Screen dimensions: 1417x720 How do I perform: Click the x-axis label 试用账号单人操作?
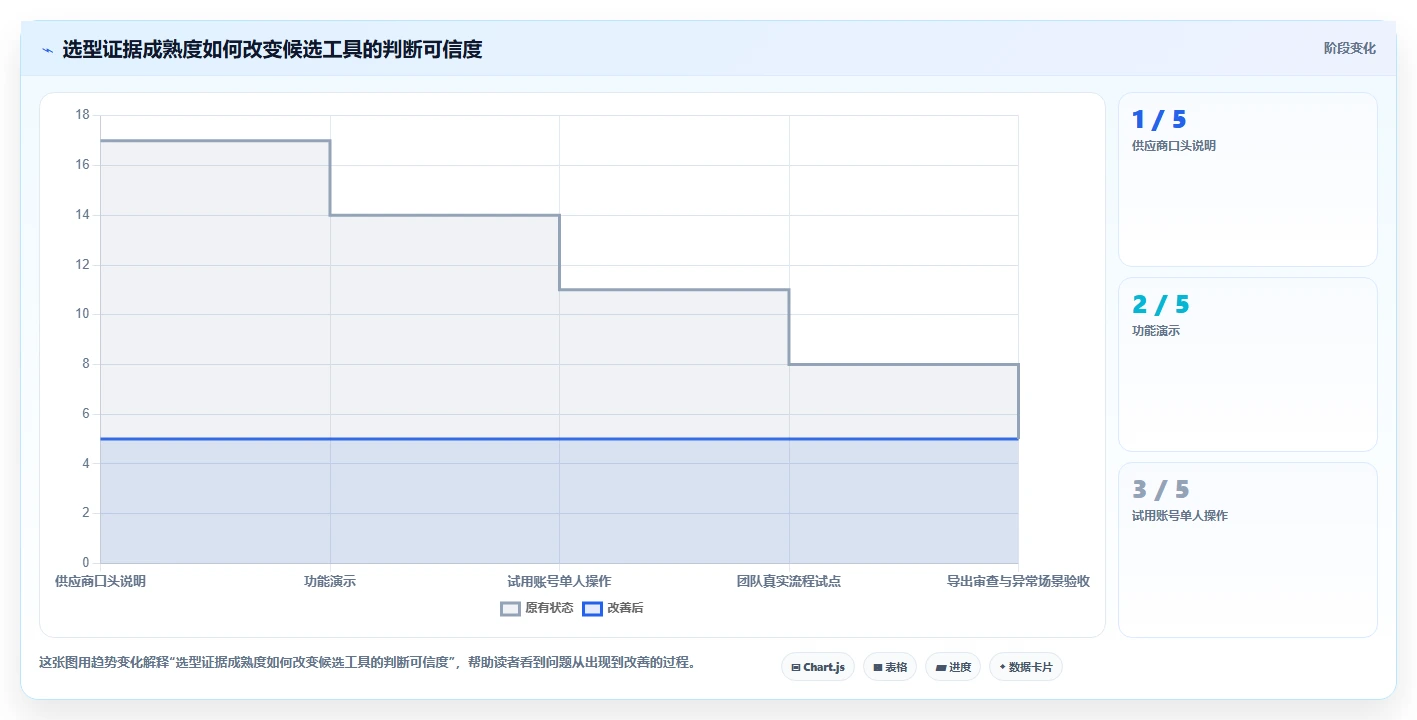[x=559, y=581]
